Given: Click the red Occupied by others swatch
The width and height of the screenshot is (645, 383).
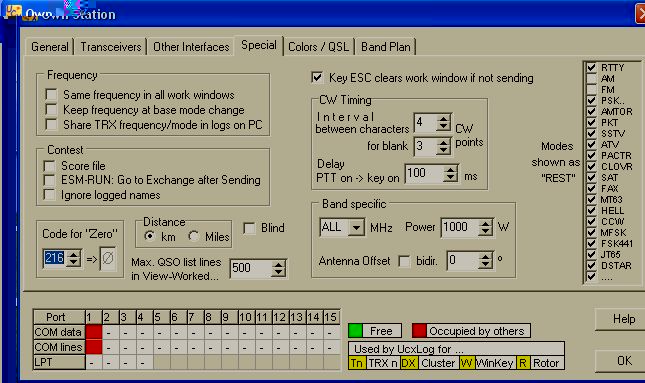Looking at the screenshot, I should [419, 331].
